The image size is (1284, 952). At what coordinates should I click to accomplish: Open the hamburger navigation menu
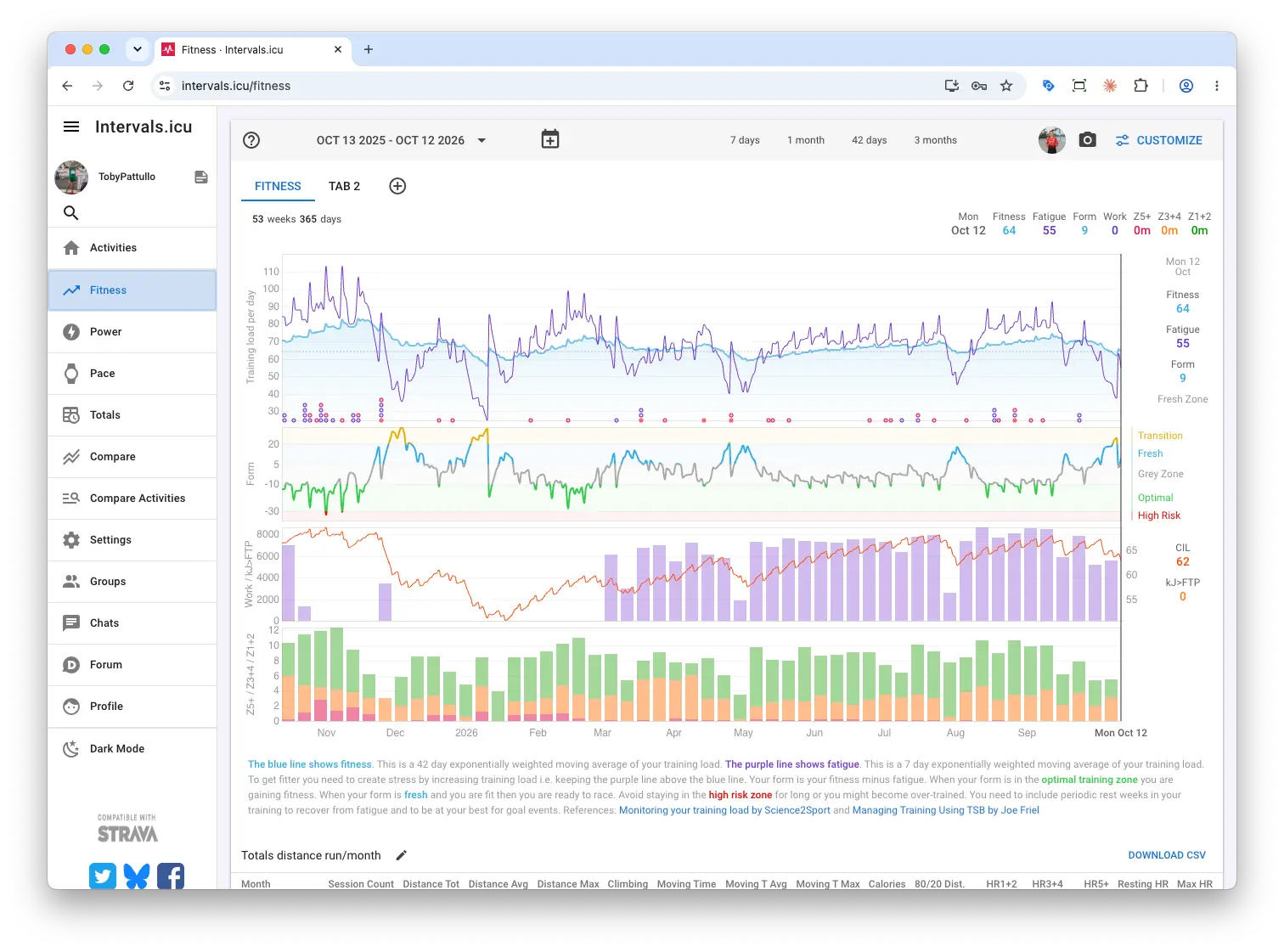coord(71,127)
